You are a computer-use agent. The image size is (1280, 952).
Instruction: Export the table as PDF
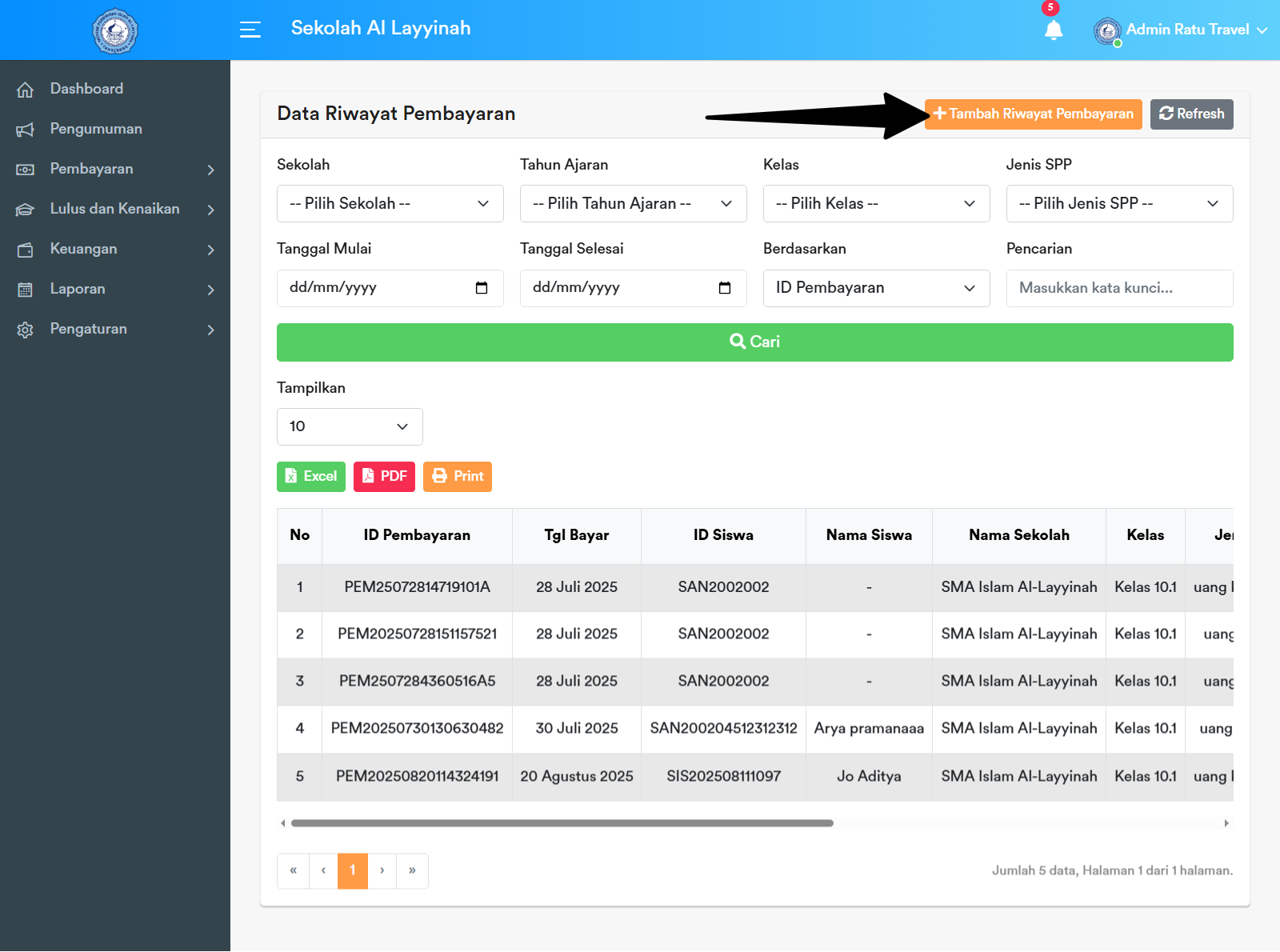384,477
